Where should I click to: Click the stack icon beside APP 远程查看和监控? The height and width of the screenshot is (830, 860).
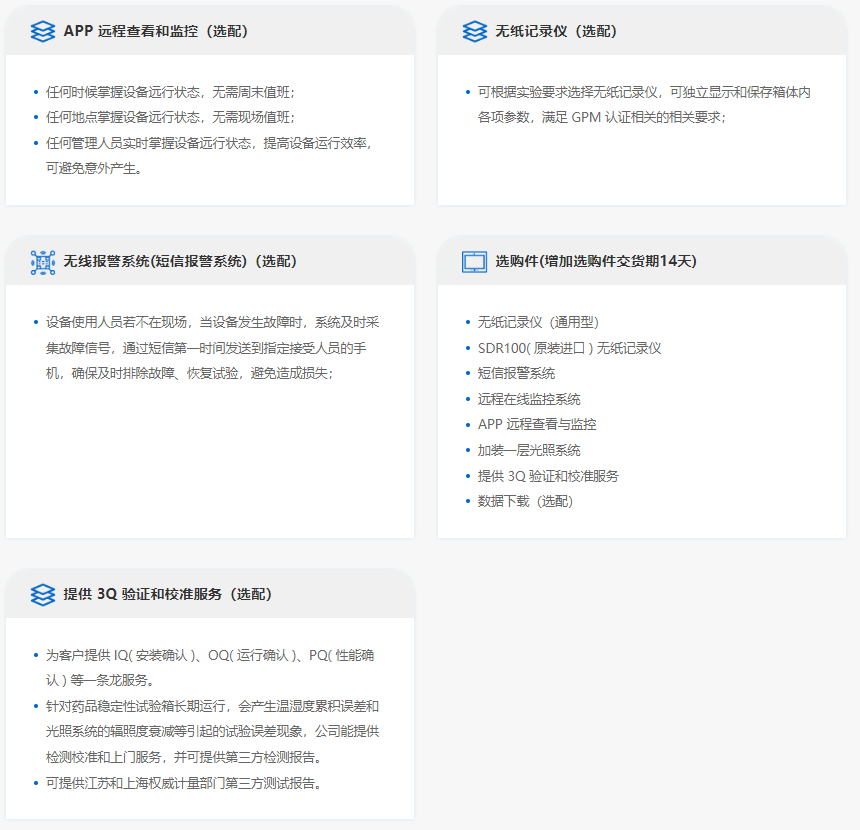[x=43, y=31]
